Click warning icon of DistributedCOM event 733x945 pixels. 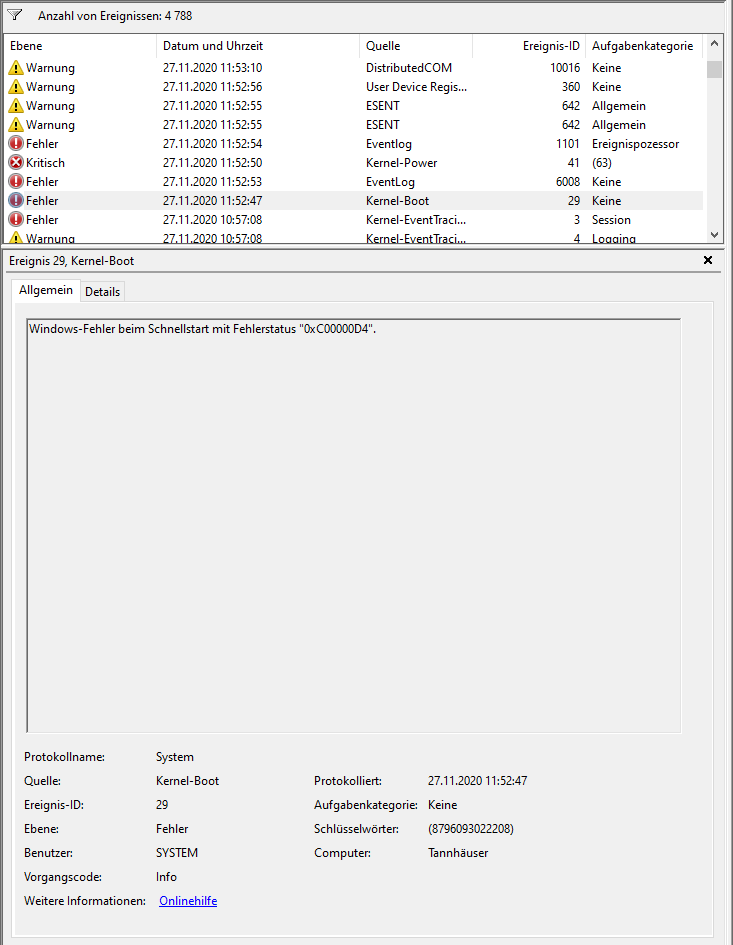point(16,68)
